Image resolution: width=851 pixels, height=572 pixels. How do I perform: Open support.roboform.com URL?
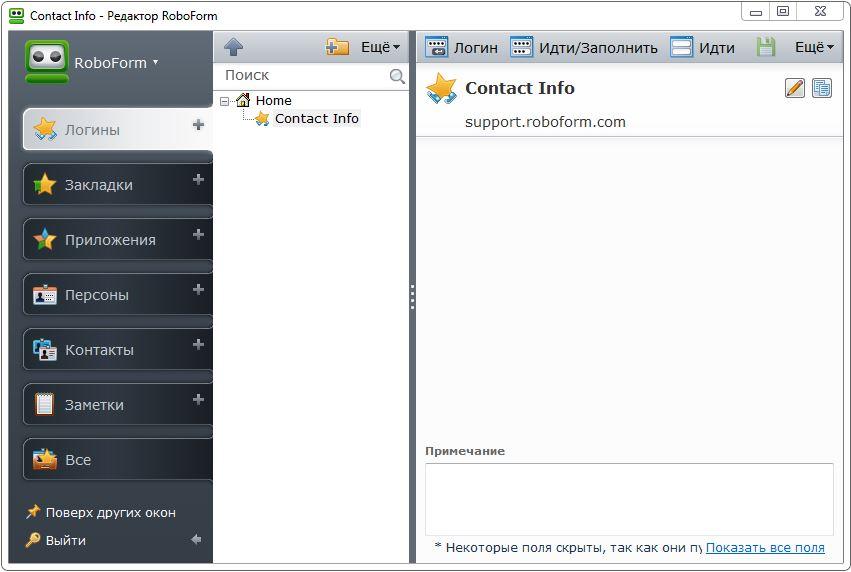pyautogui.click(x=545, y=122)
